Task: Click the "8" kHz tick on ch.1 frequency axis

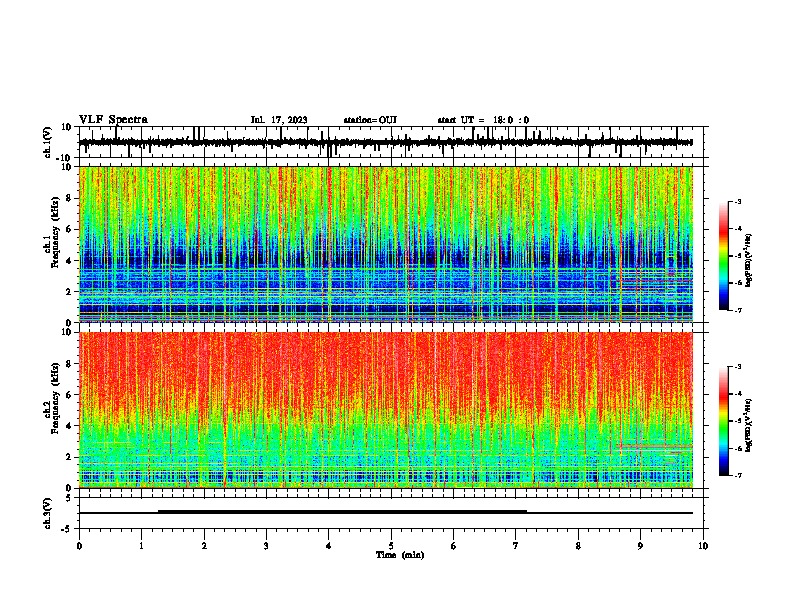Action: tap(70, 198)
